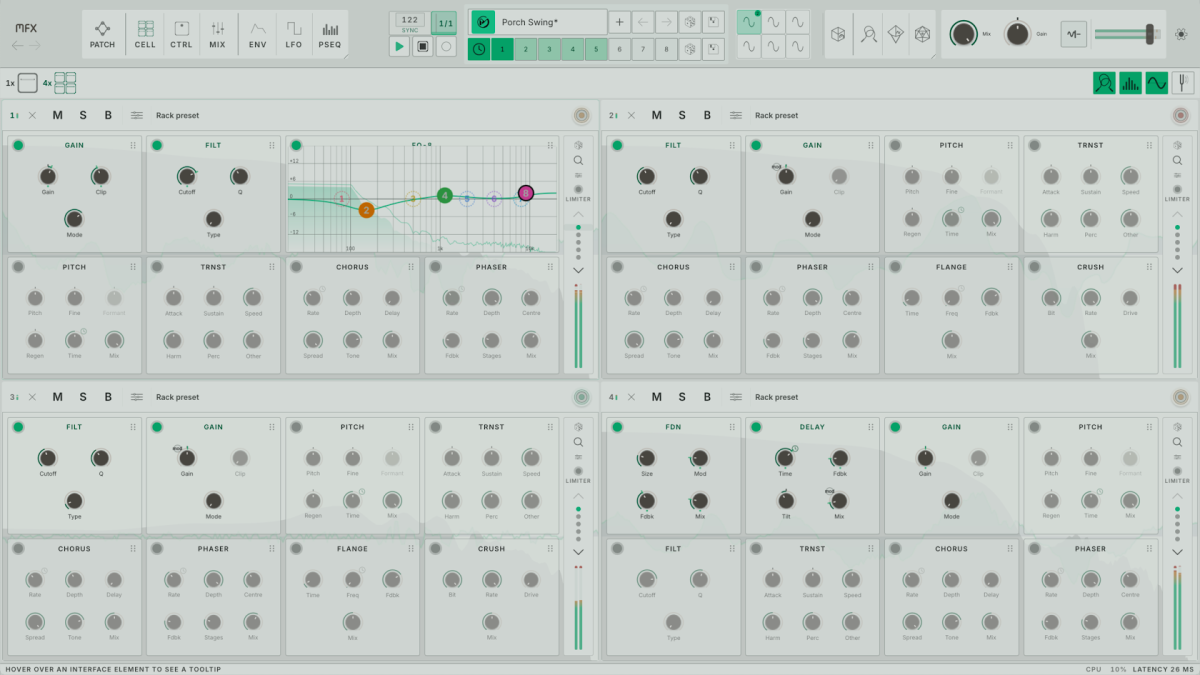Image resolution: width=1200 pixels, height=675 pixels.
Task: Toggle rack 1 GAIN module power
Action: [18, 145]
